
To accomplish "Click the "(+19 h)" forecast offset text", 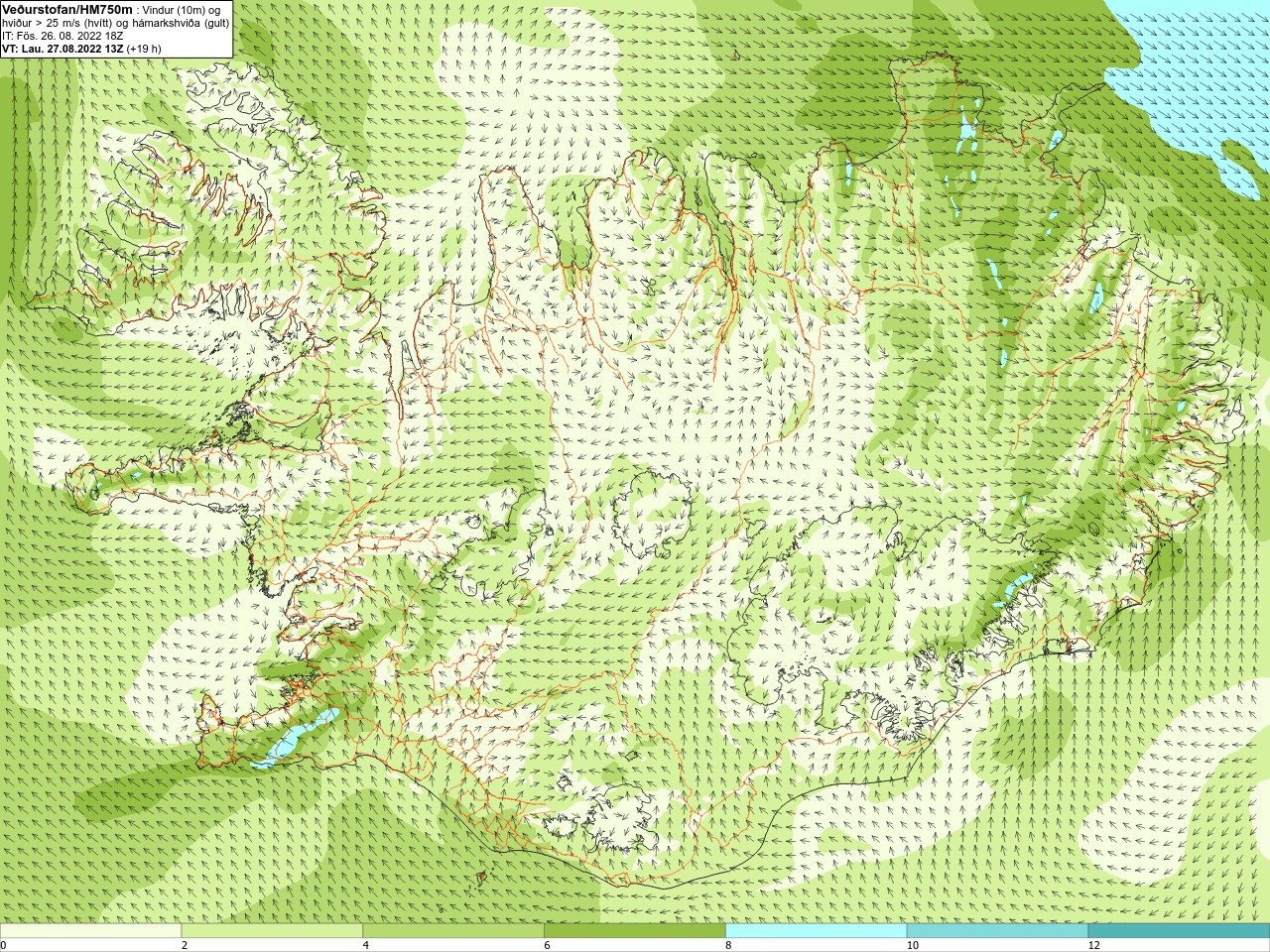I will tap(144, 49).
